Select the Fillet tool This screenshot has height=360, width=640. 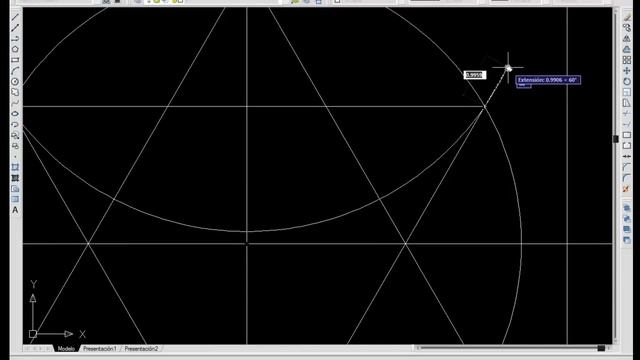click(x=627, y=178)
